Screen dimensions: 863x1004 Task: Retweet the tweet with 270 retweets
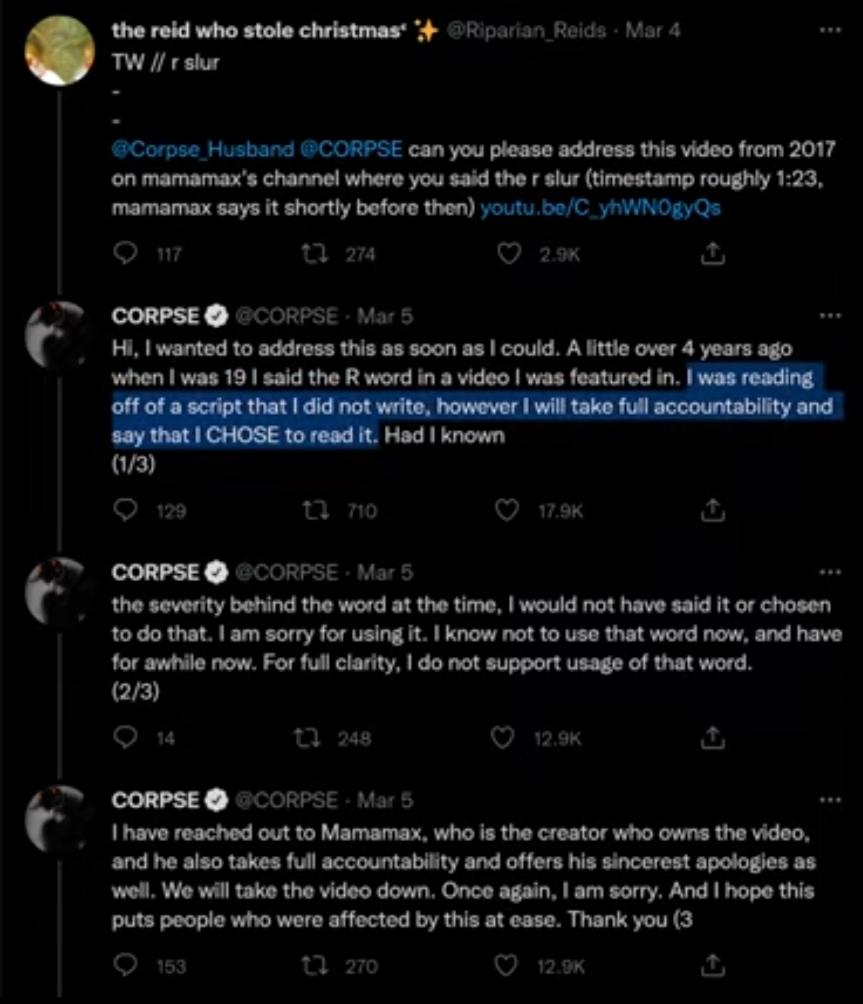[x=314, y=966]
